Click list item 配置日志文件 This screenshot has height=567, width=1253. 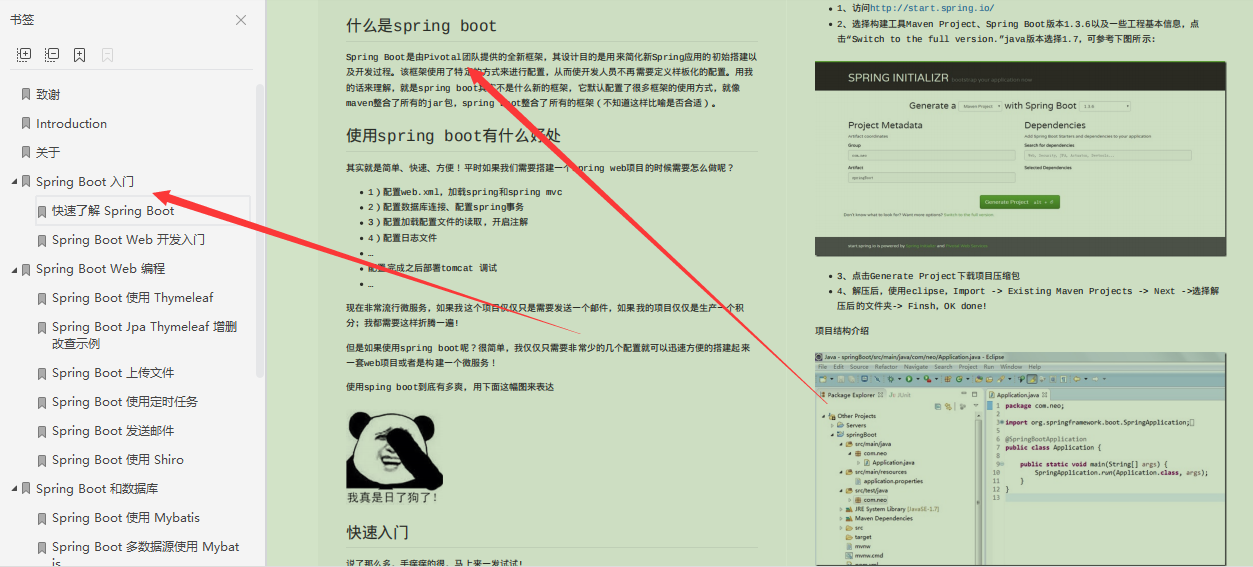pos(402,238)
